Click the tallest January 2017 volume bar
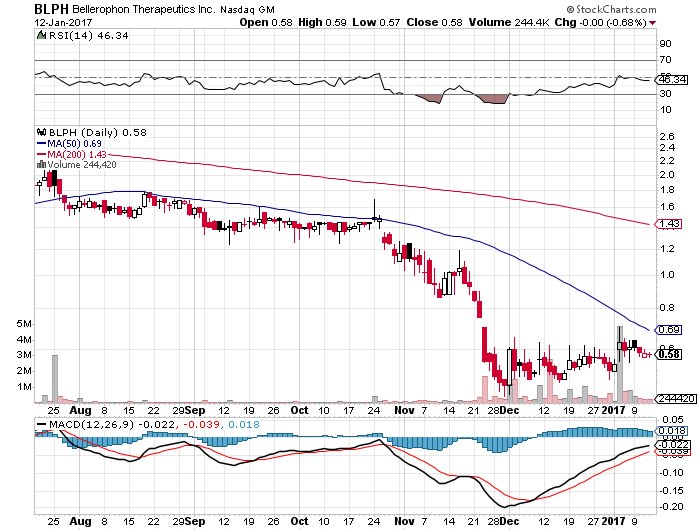Viewport: 700px width, 530px height. coord(620,364)
